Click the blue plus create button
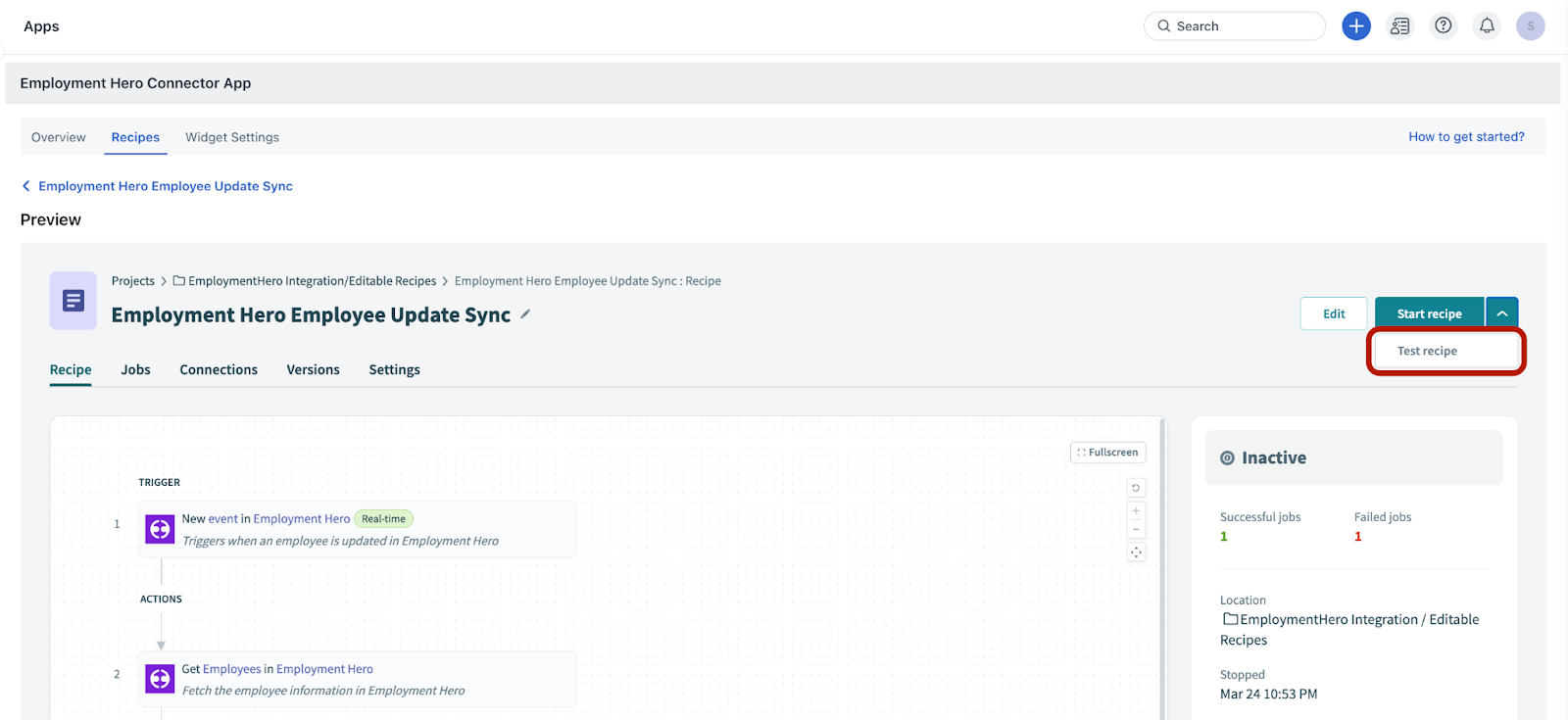 (1356, 26)
